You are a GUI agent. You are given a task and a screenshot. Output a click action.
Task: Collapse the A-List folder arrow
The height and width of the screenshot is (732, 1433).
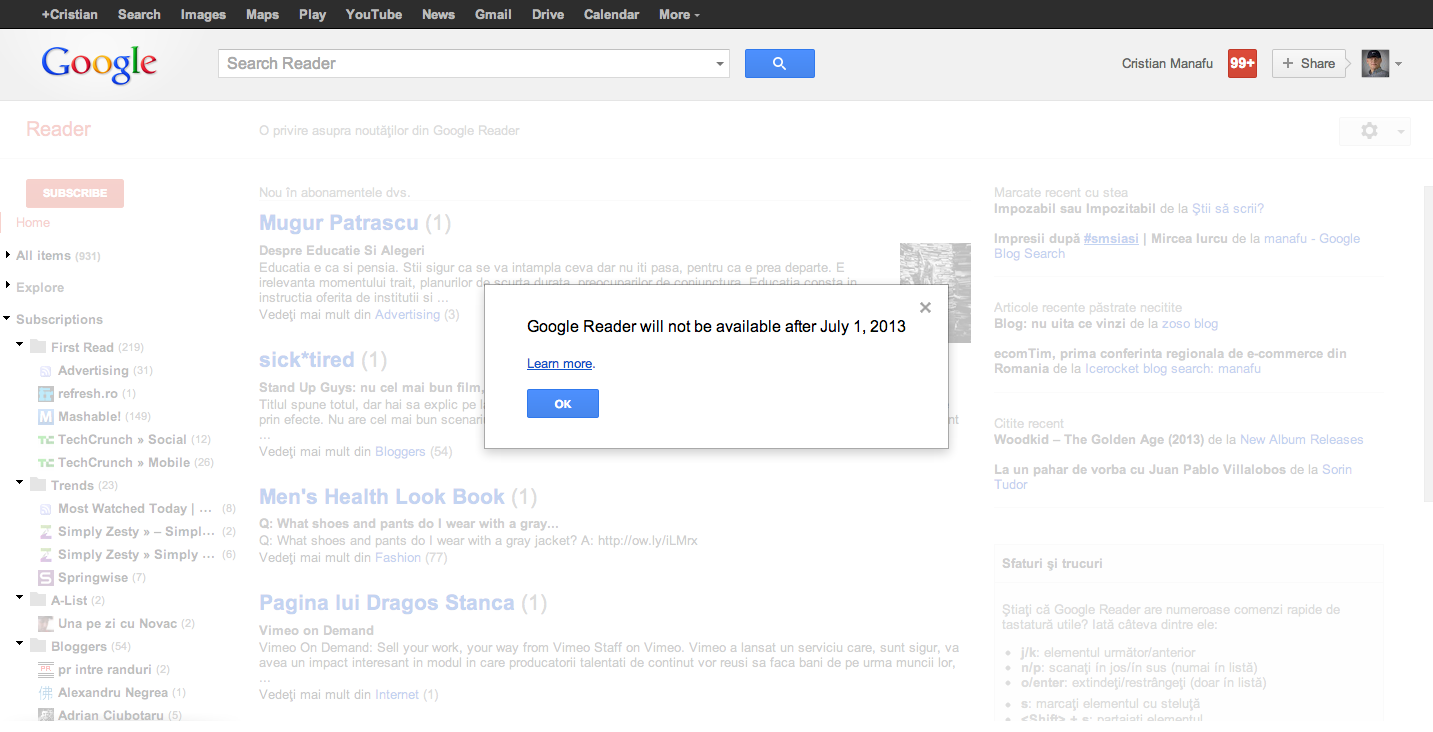pos(20,598)
